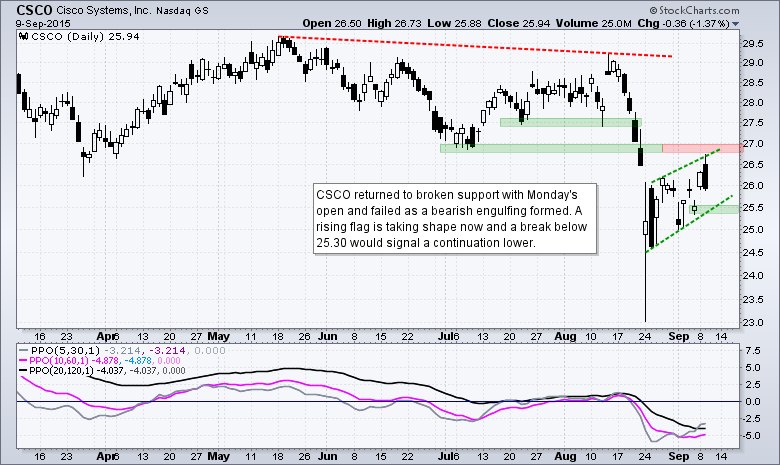The height and width of the screenshot is (465, 780).
Task: Click the CSCO (Daily) 25.94 legend label
Action: pyautogui.click(x=86, y=36)
